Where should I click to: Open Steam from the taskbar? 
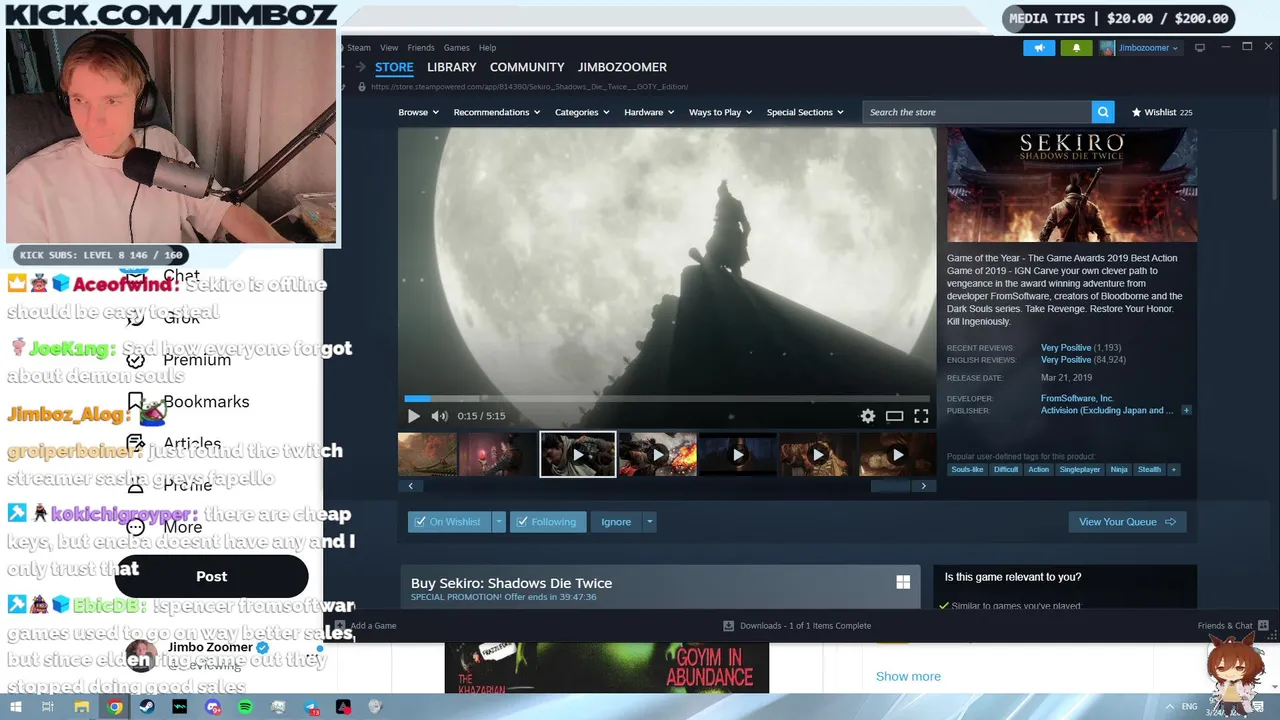[147, 707]
